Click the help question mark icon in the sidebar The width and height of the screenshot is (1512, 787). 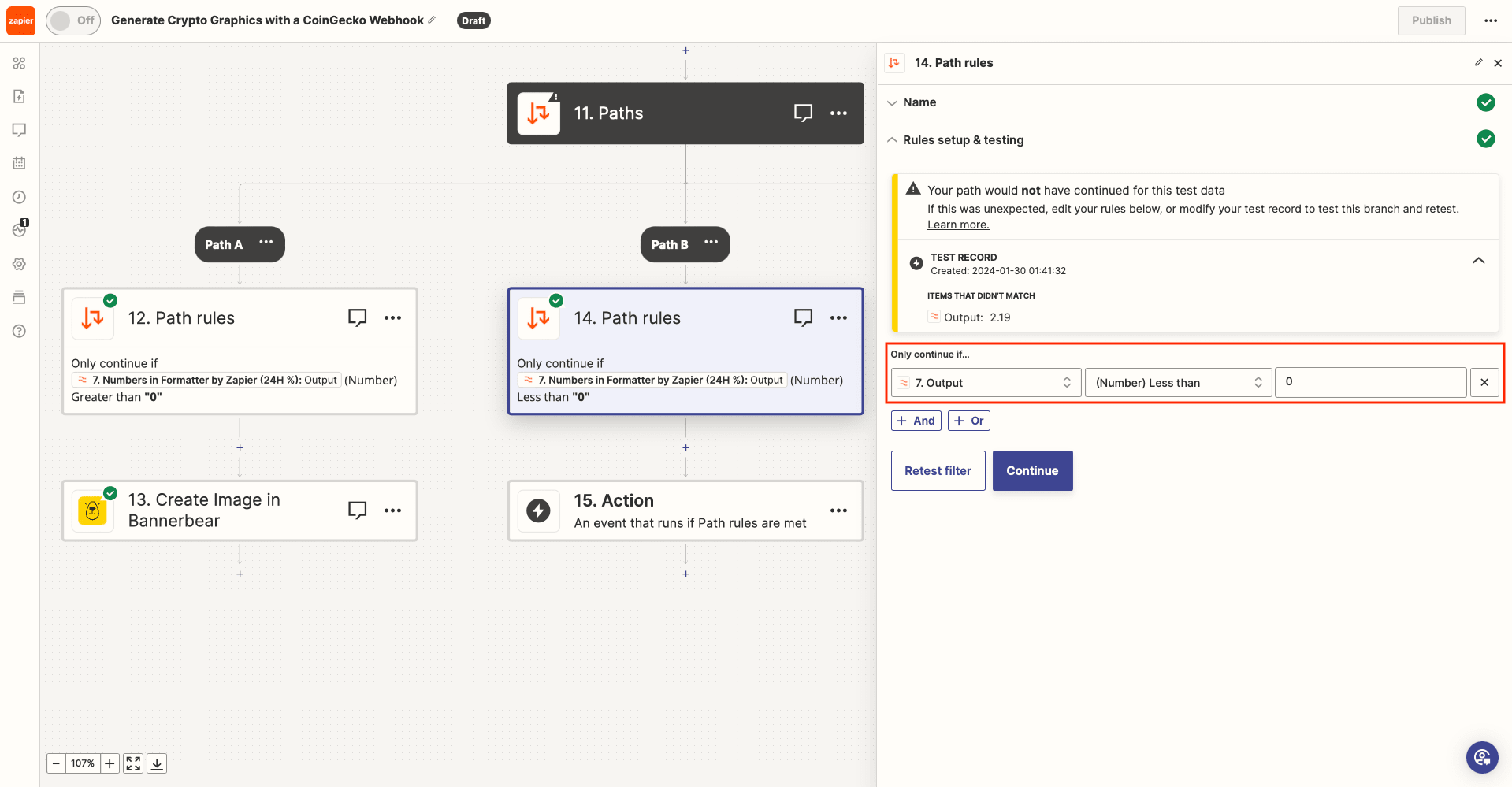click(20, 331)
